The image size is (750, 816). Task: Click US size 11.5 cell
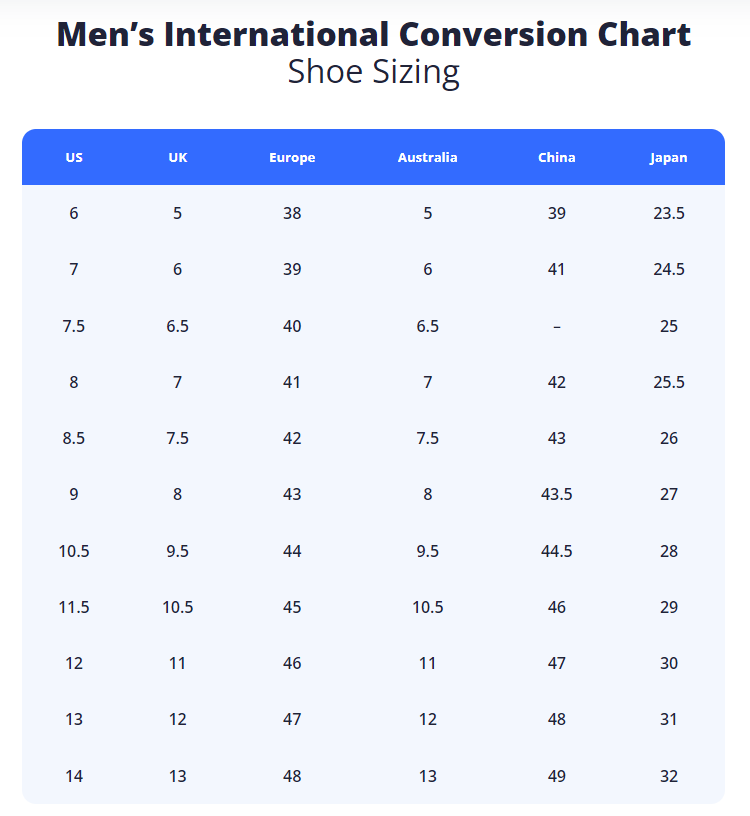pos(74,607)
